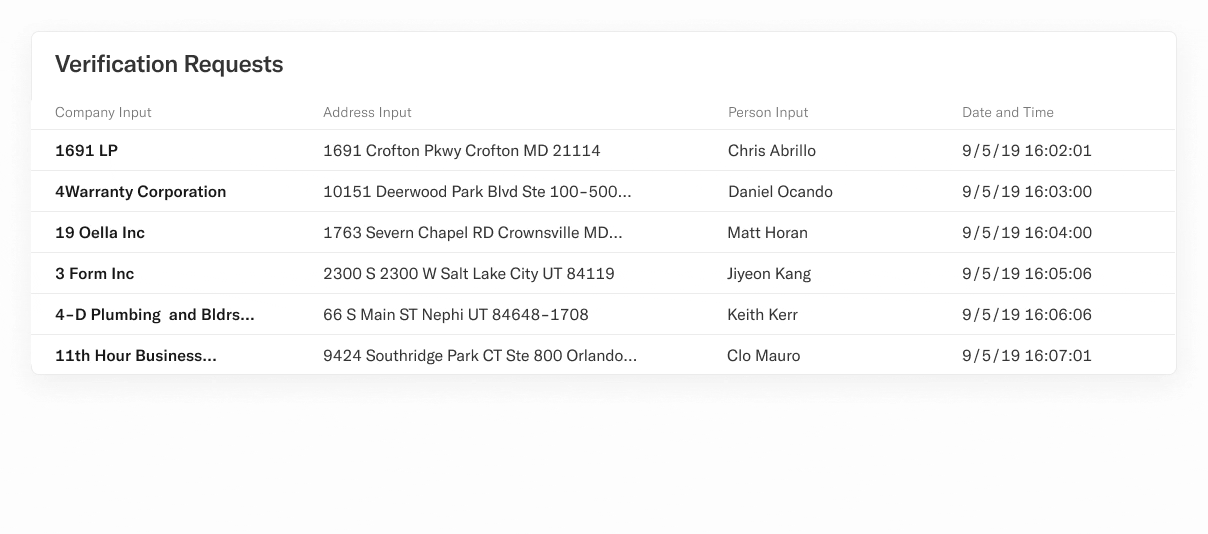Click the timestamp 9/5/19 16:06:06
Viewport: 1208px width, 534px height.
pyautogui.click(x=1027, y=315)
